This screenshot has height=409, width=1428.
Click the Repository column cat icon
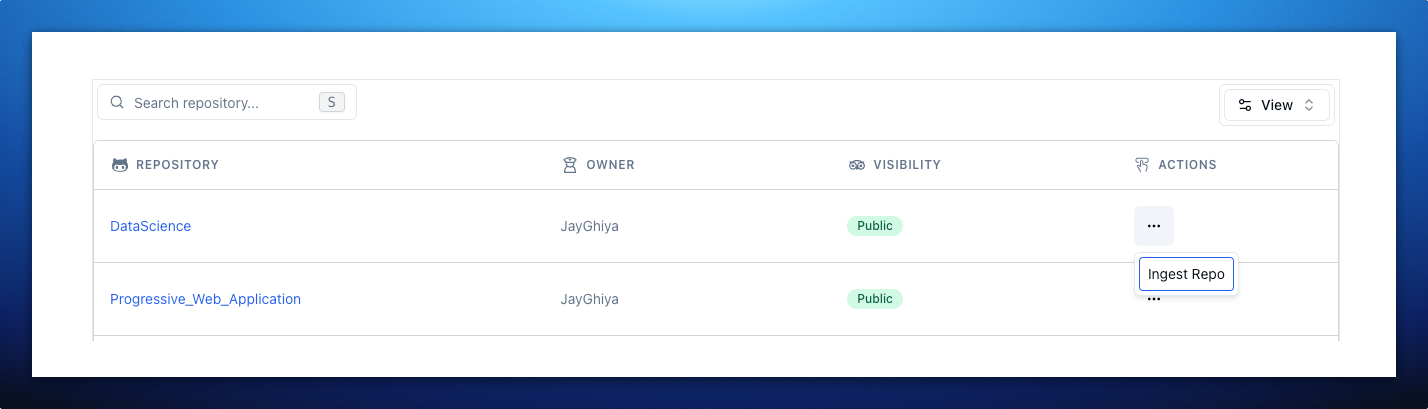click(x=120, y=164)
